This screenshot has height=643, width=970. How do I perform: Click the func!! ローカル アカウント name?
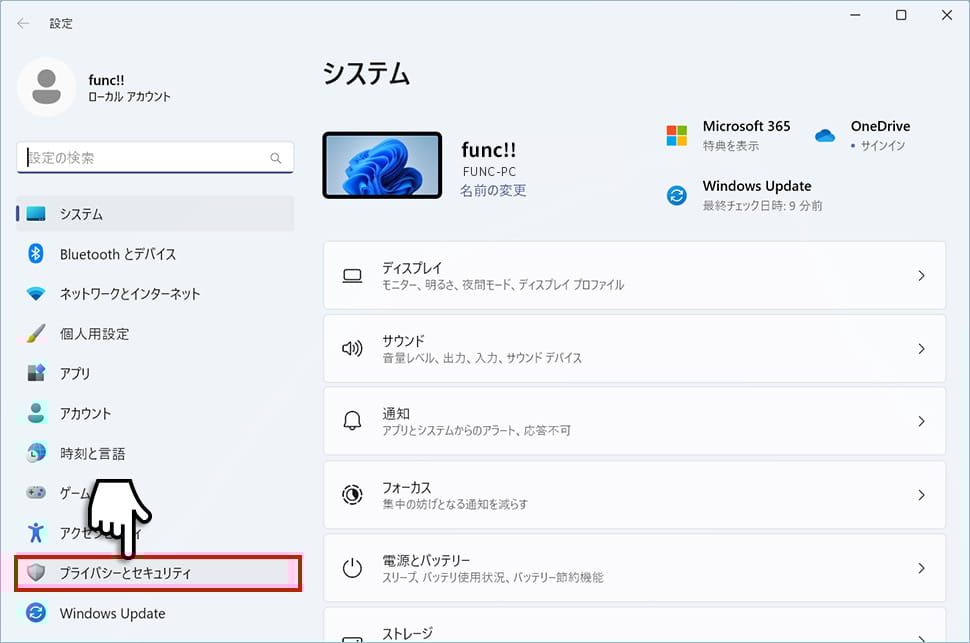point(129,88)
